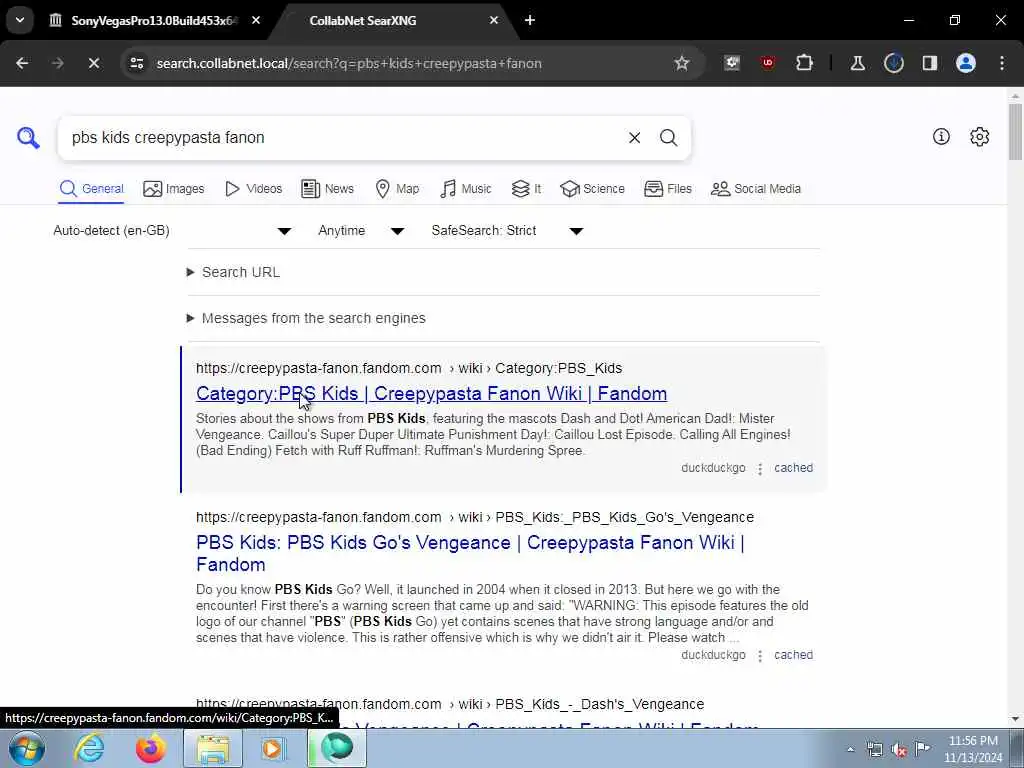Switch to Map category

(x=397, y=189)
